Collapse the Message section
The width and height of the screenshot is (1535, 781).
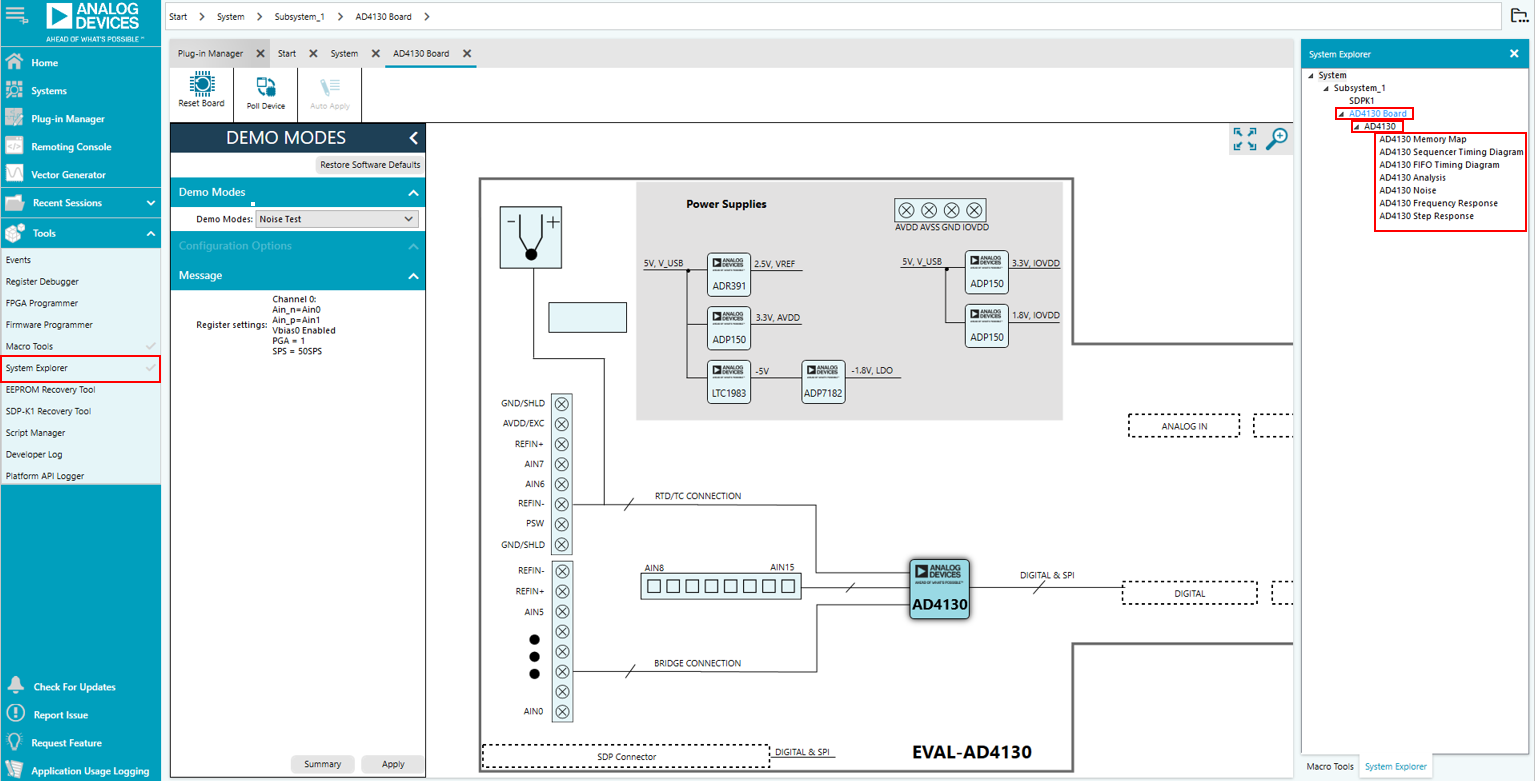pyautogui.click(x=413, y=276)
